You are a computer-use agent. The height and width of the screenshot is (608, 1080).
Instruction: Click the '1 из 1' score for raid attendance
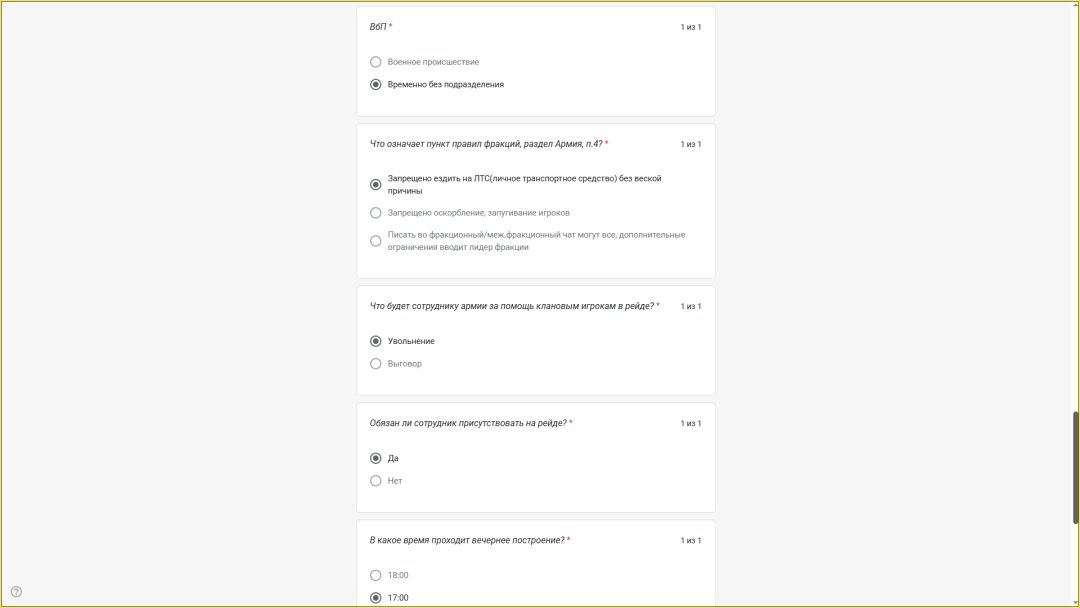691,424
